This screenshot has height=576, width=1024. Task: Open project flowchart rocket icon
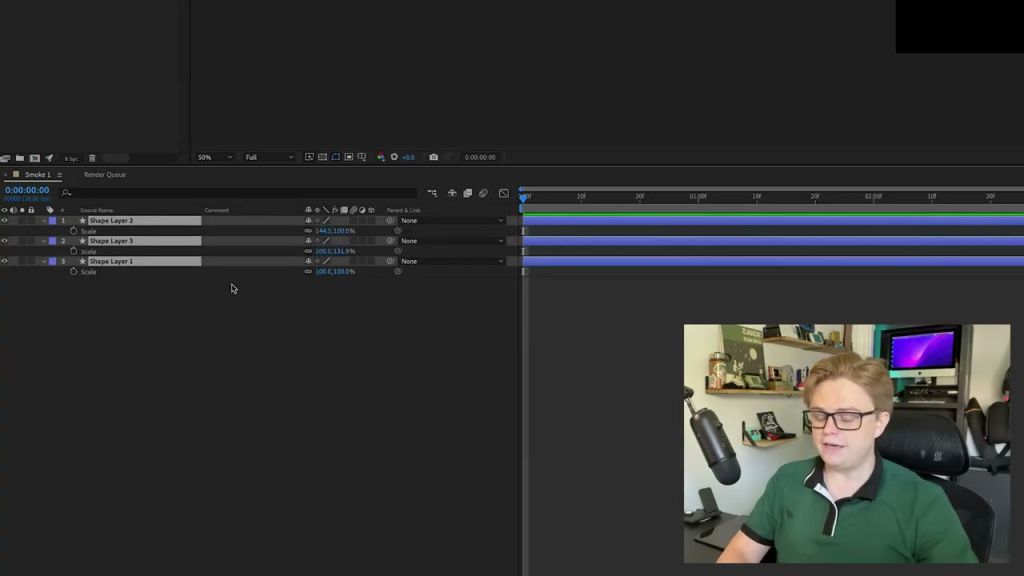pyautogui.click(x=49, y=158)
